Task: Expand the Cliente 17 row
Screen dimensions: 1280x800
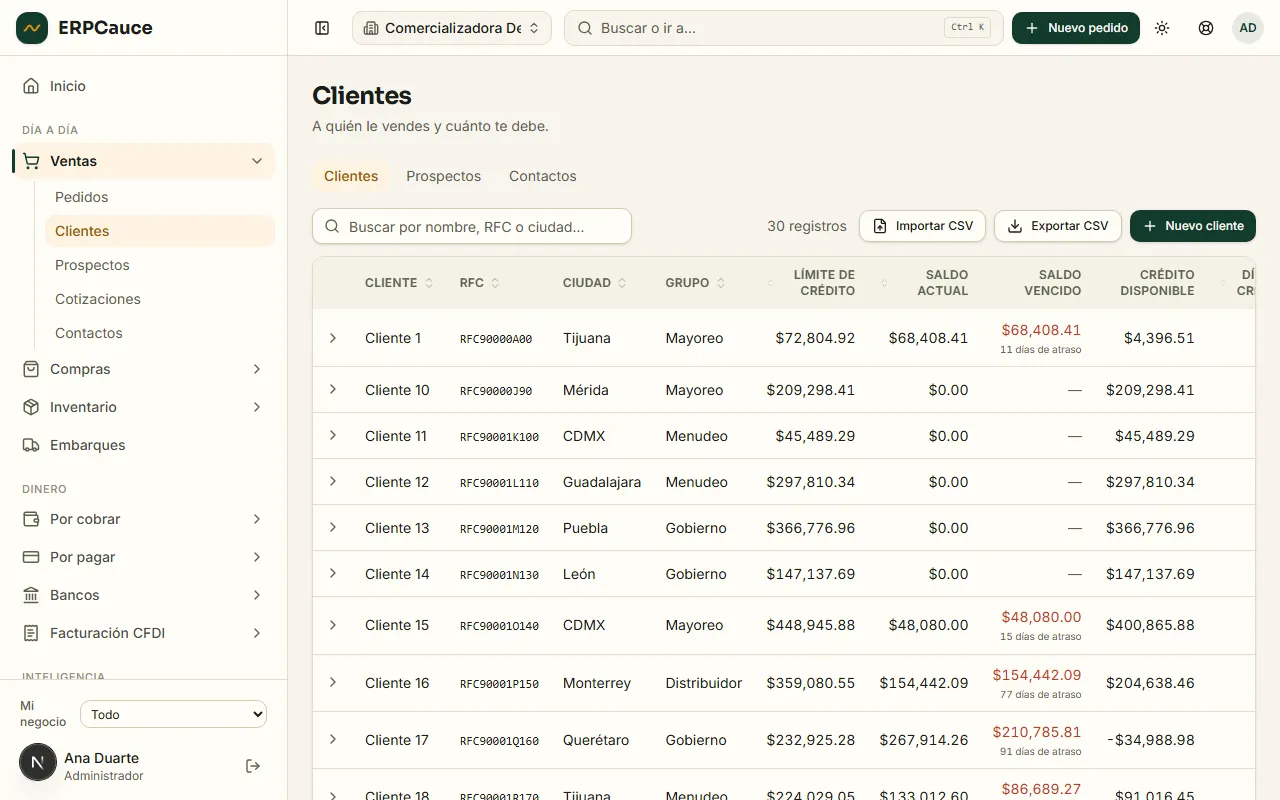Action: pyautogui.click(x=333, y=739)
